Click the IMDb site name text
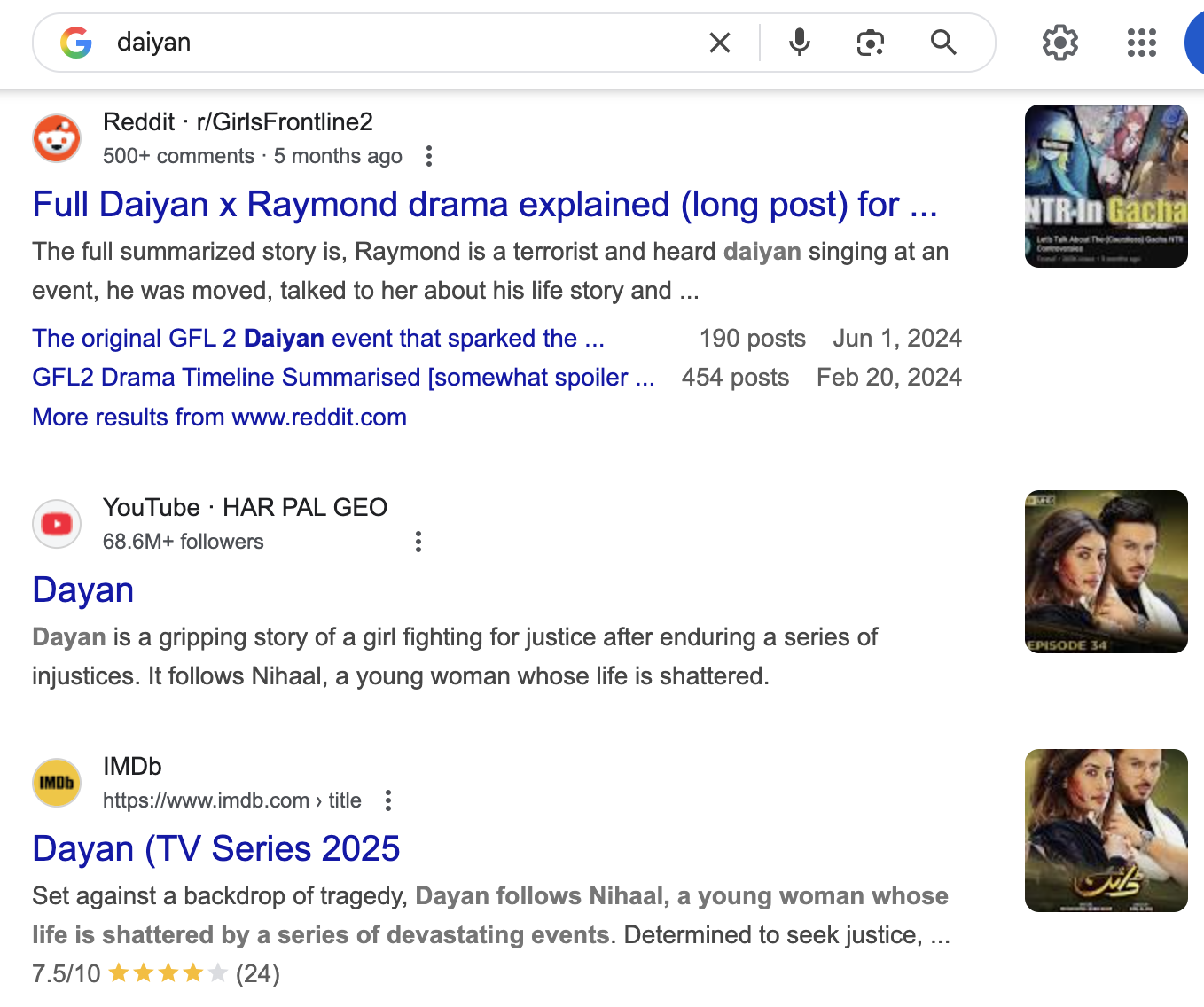 (132, 767)
